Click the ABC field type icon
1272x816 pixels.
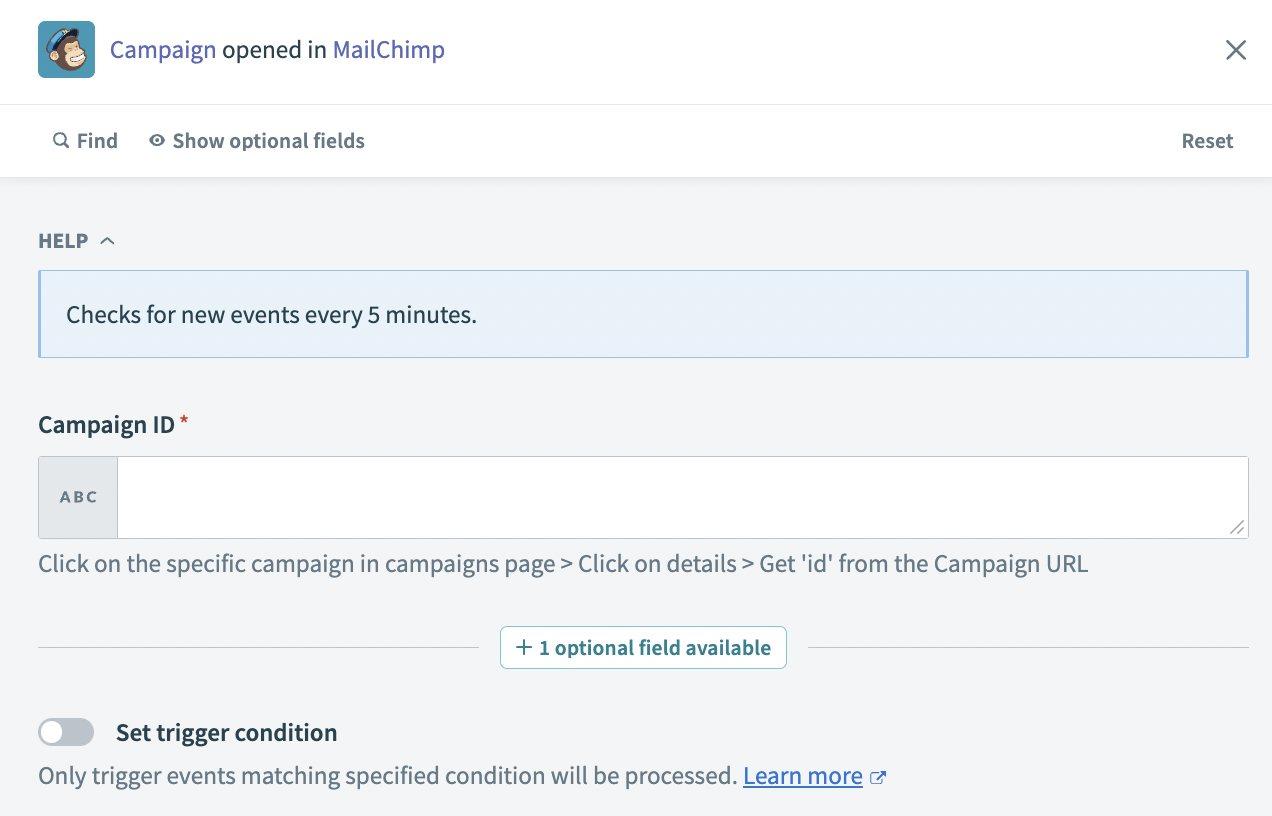[77, 496]
